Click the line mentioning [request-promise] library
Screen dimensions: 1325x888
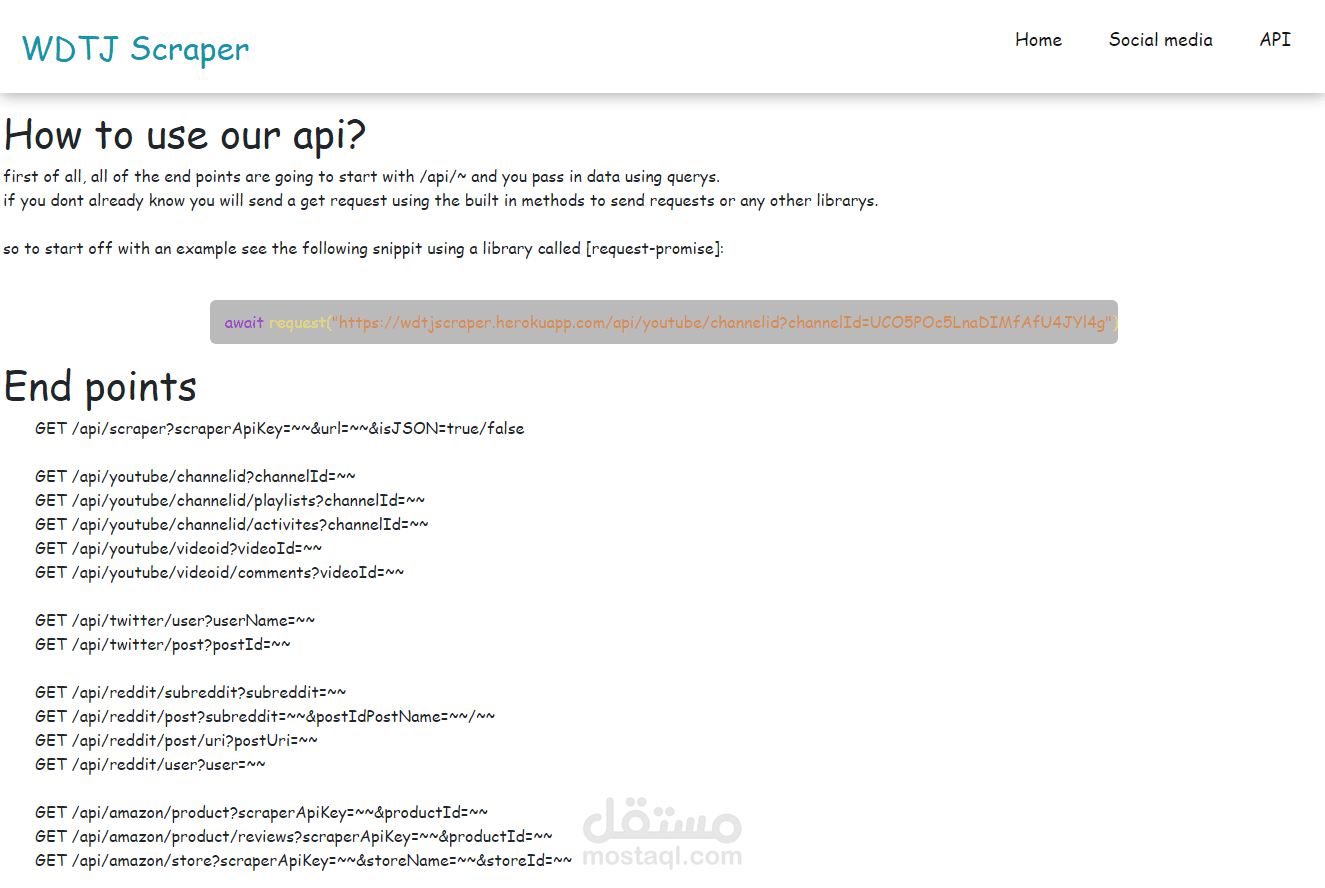pyautogui.click(x=363, y=249)
